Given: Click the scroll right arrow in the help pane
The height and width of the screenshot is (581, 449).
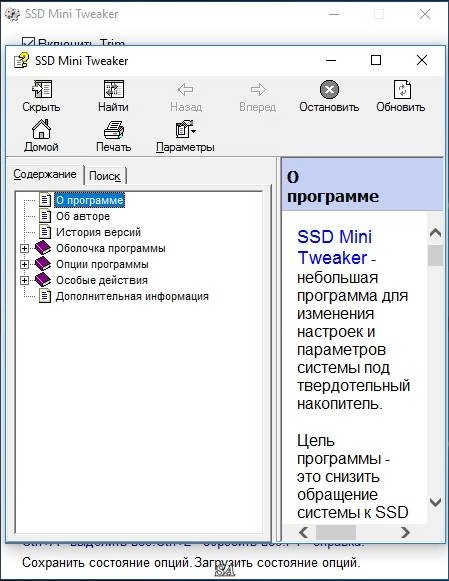Looking at the screenshot, I should (405, 532).
